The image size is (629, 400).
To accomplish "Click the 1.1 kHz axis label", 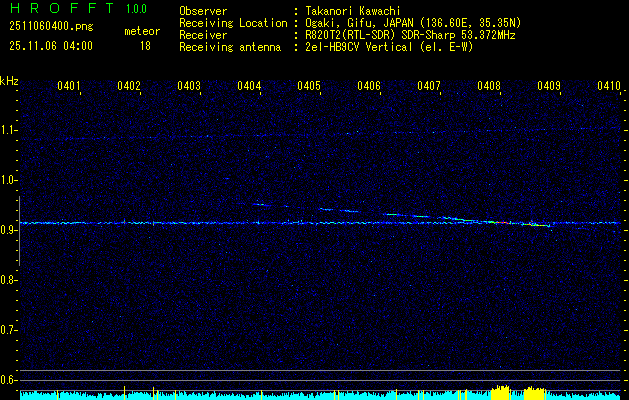I will tap(9, 130).
